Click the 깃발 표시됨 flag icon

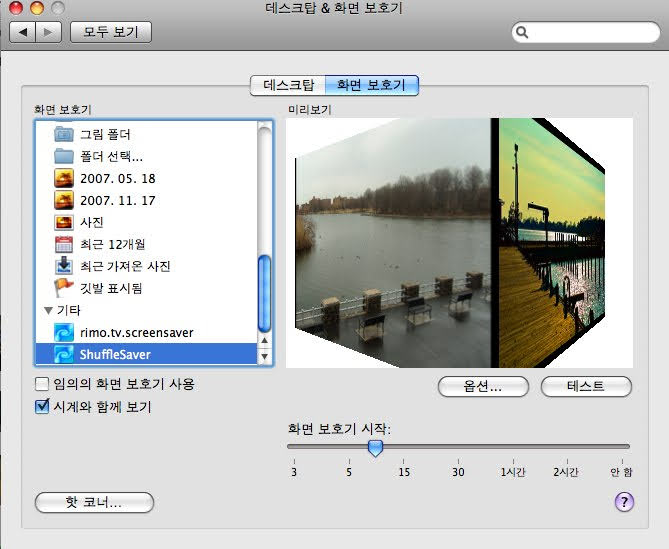tap(64, 288)
